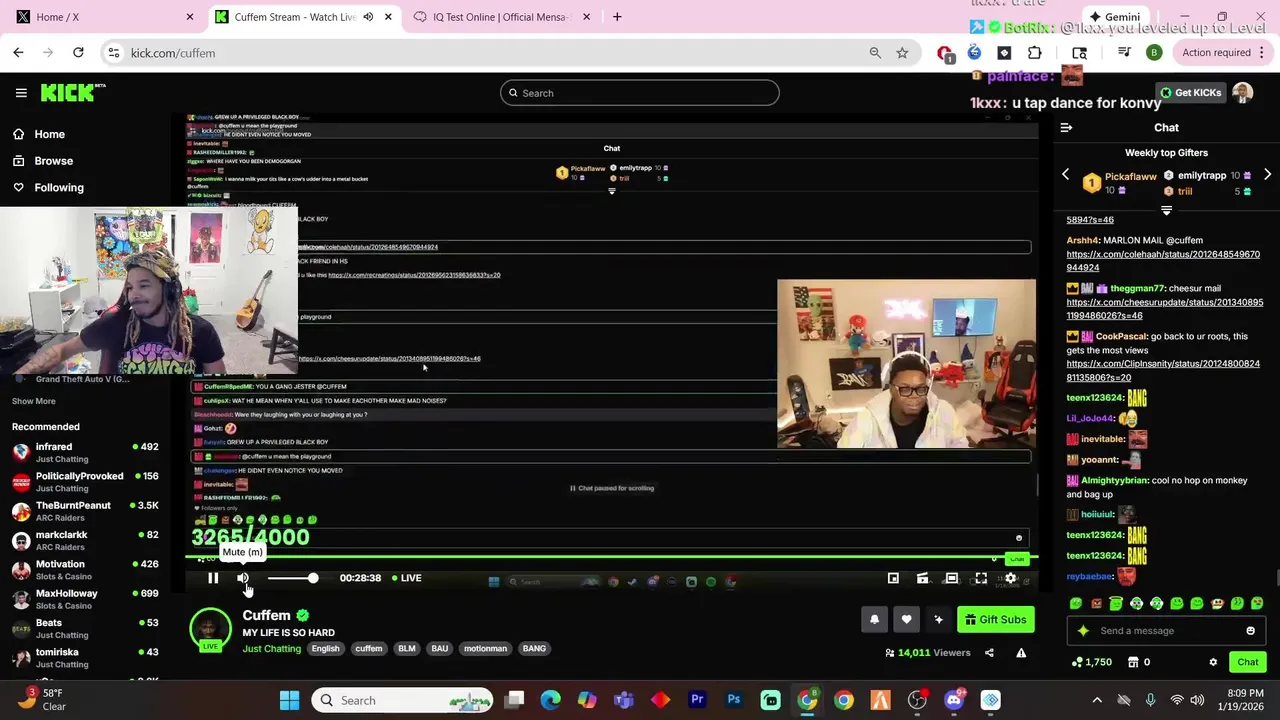Select the motionman tag
This screenshot has height=720, width=1280.
(485, 649)
